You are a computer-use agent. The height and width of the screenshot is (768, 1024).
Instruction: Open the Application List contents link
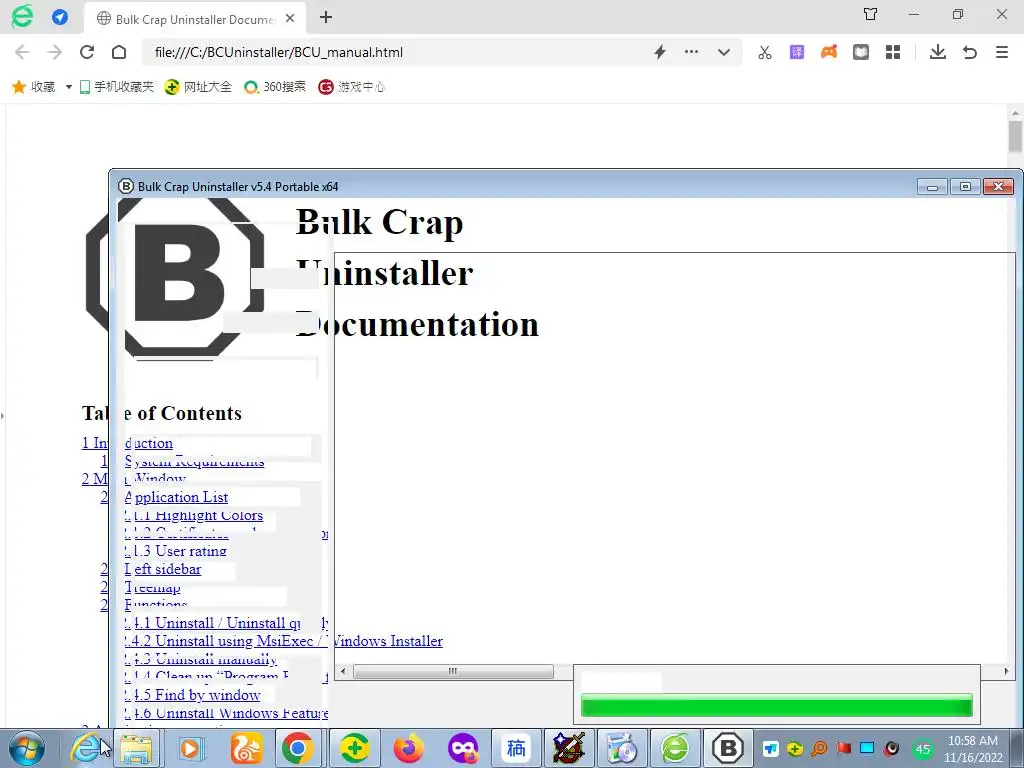pos(176,497)
